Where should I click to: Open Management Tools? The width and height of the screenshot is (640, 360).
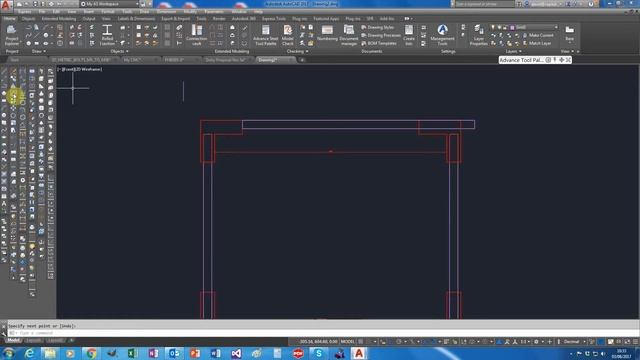[x=442, y=35]
